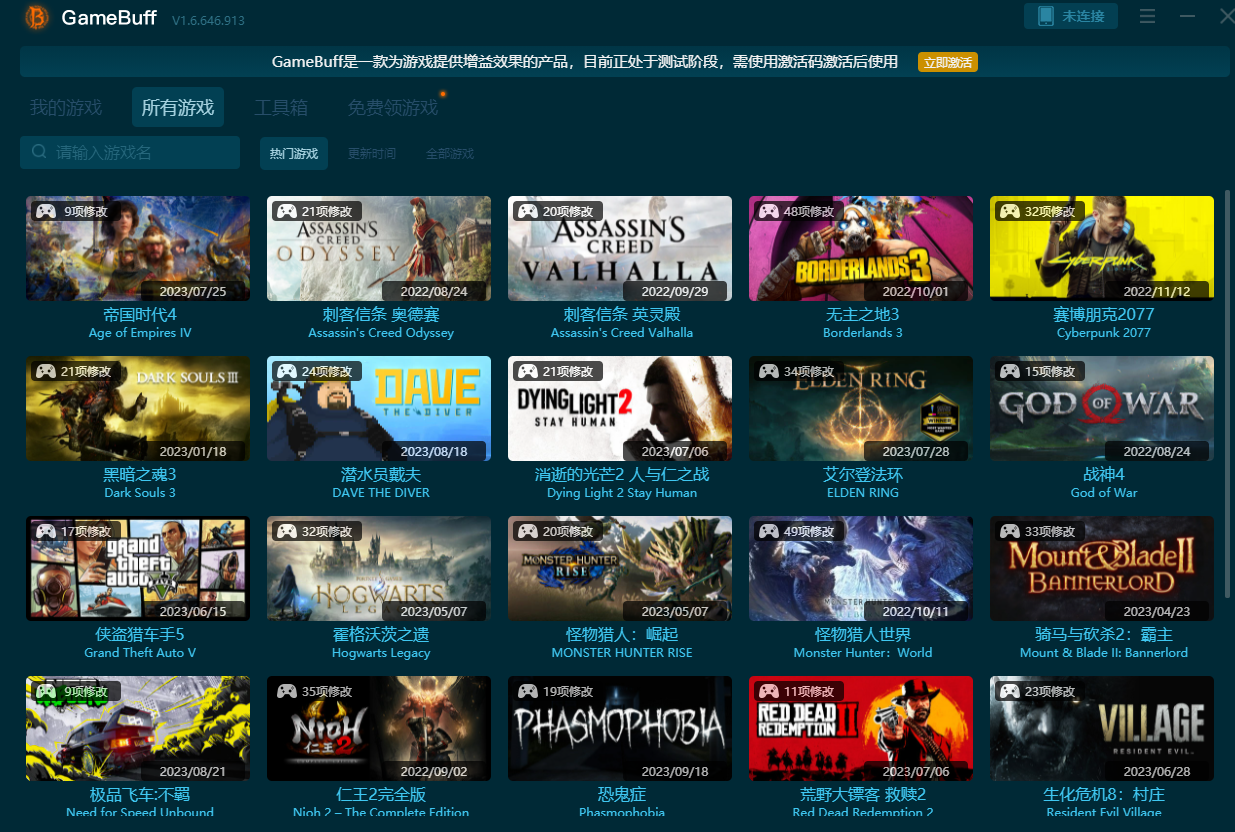This screenshot has height=832, width=1235.
Task: Select the 所有游戏 tab
Action: pos(178,107)
